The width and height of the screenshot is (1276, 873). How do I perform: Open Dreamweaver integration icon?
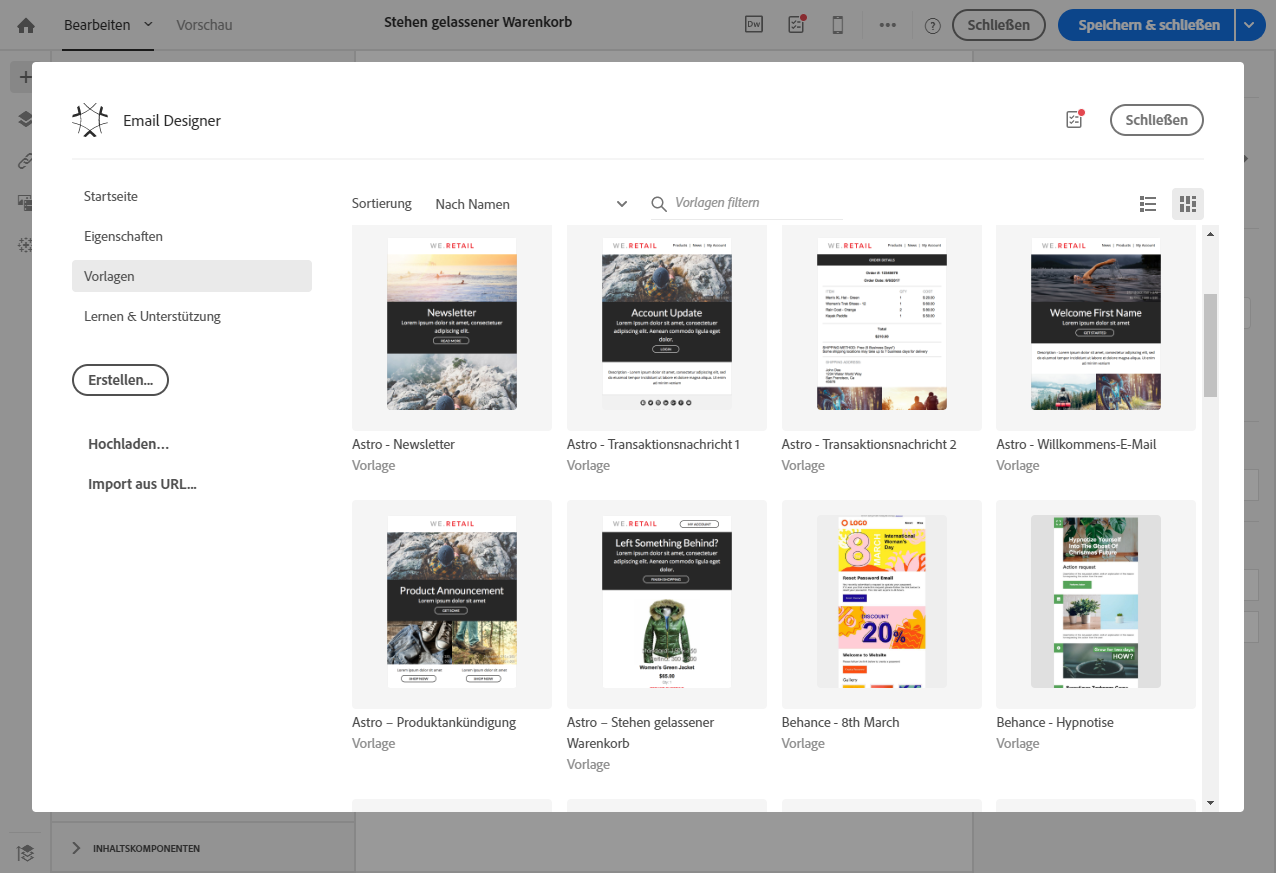(754, 25)
